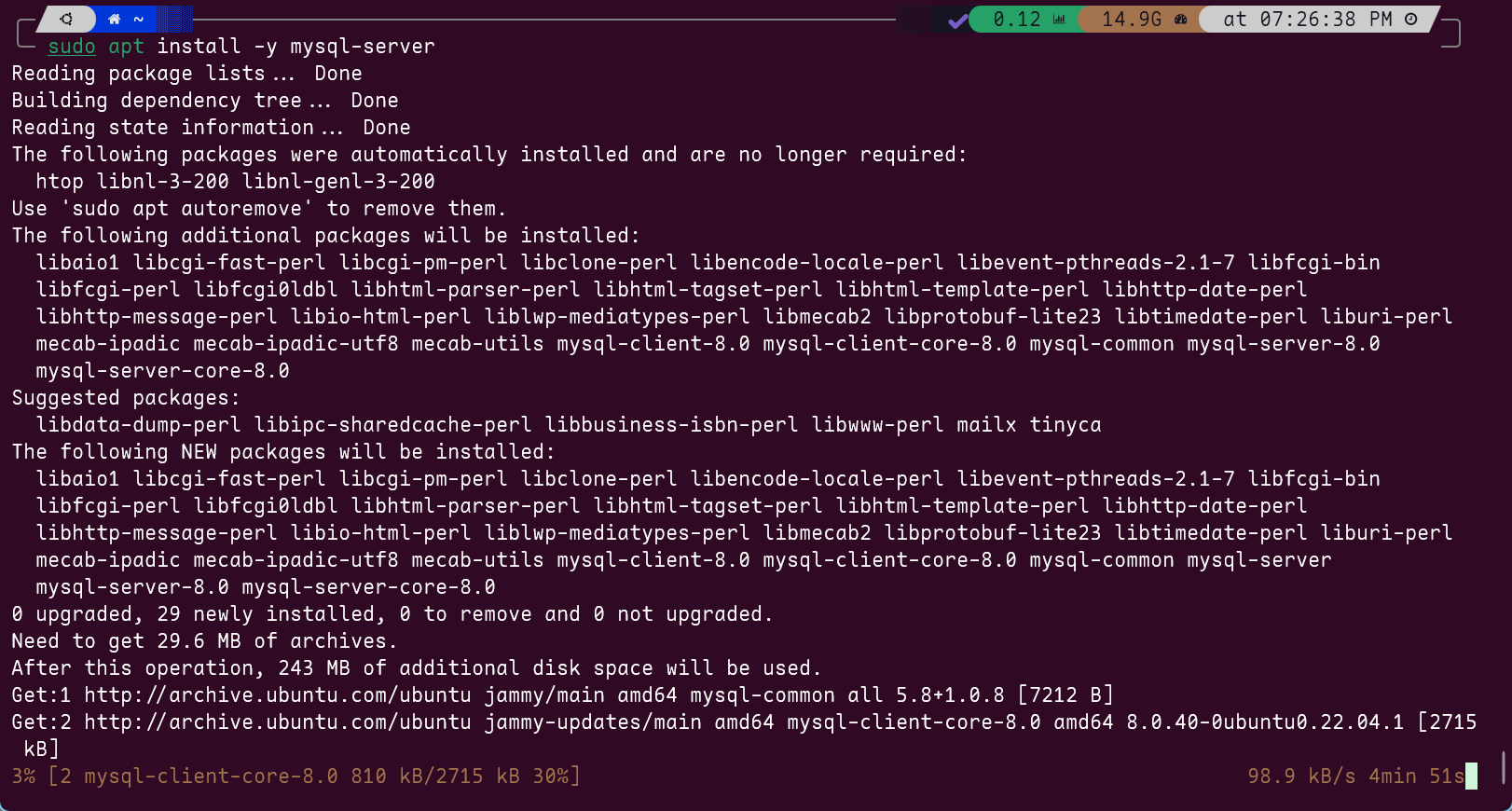Click the home icon in the prompt

115,19
